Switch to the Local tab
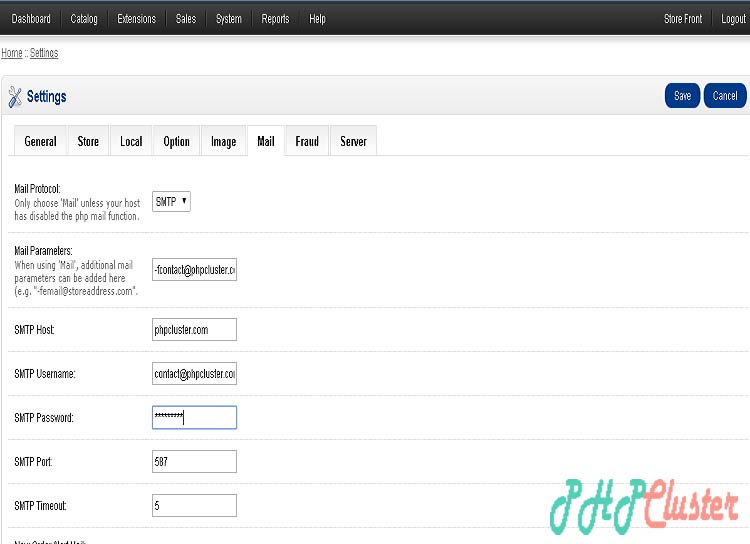The image size is (750, 544). tap(131, 141)
